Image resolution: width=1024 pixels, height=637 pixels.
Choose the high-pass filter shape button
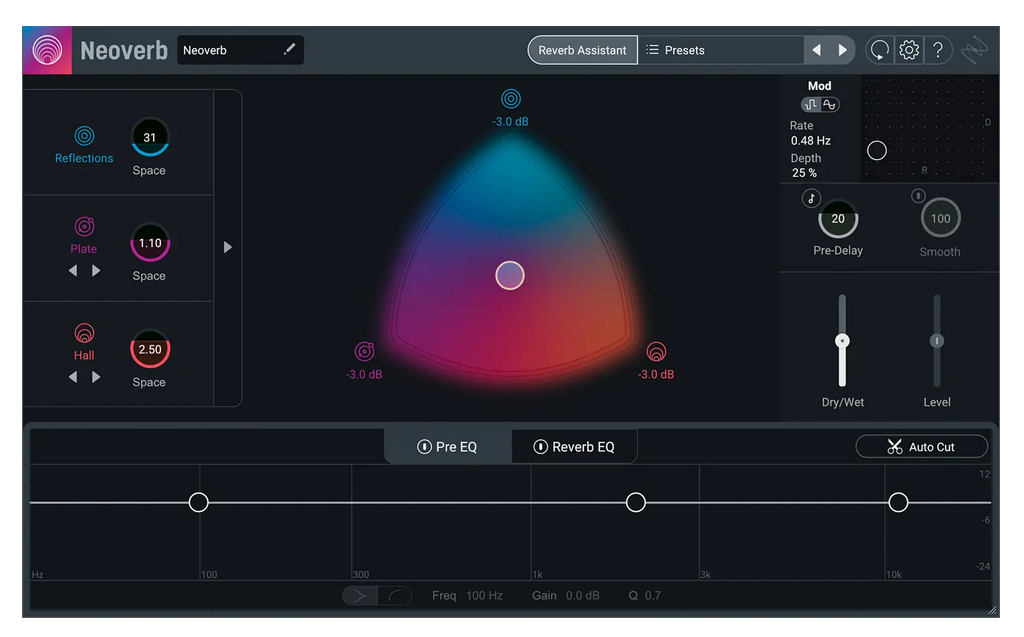[x=360, y=595]
